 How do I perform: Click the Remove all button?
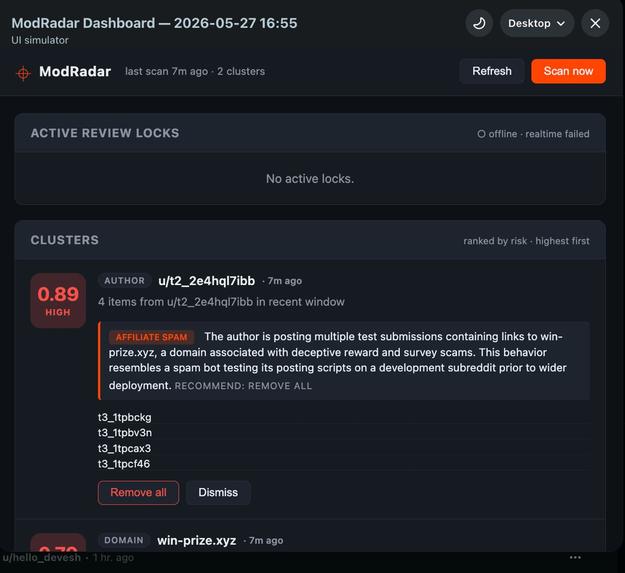[x=138, y=493]
